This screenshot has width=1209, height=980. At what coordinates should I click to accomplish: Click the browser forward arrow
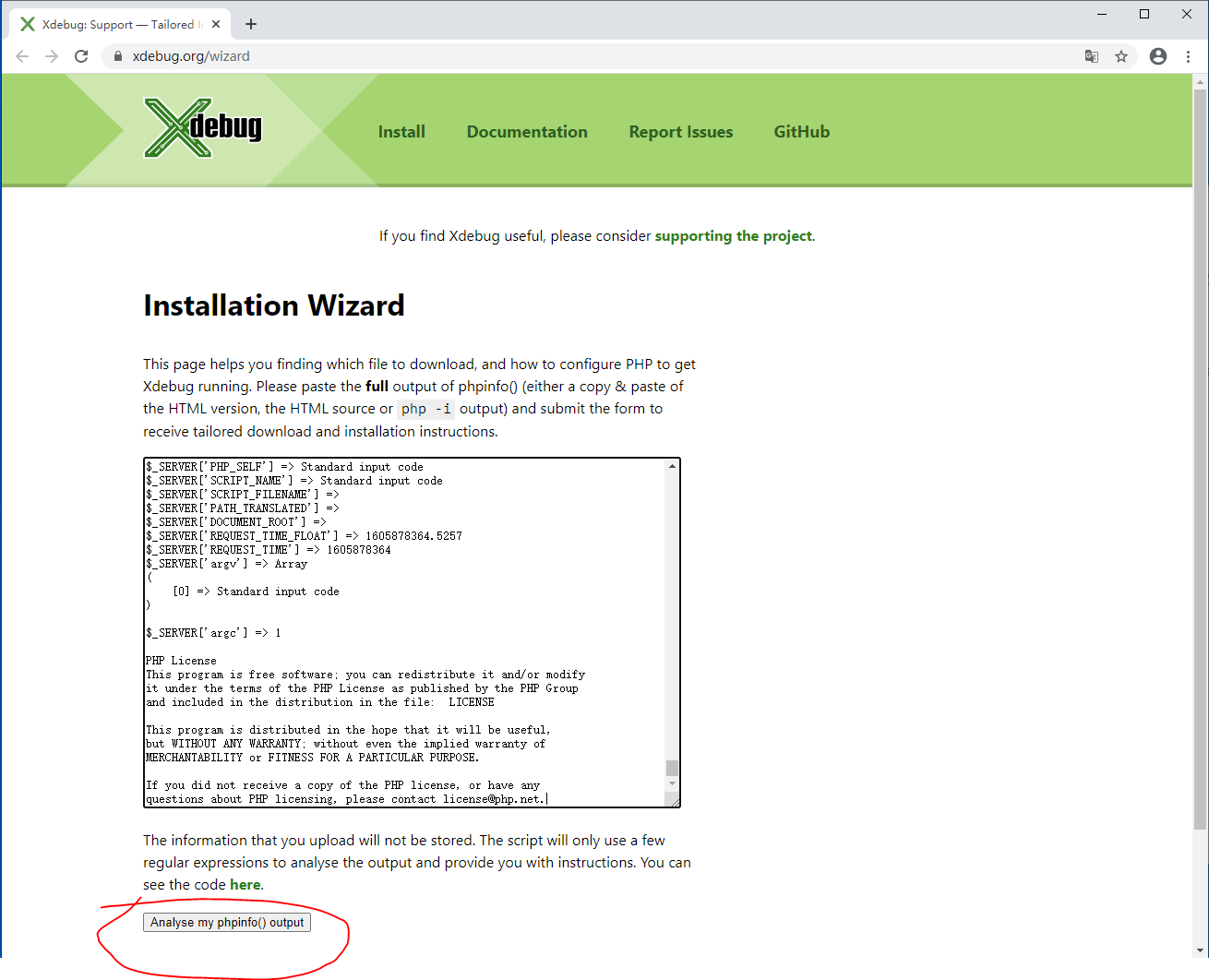click(x=52, y=55)
